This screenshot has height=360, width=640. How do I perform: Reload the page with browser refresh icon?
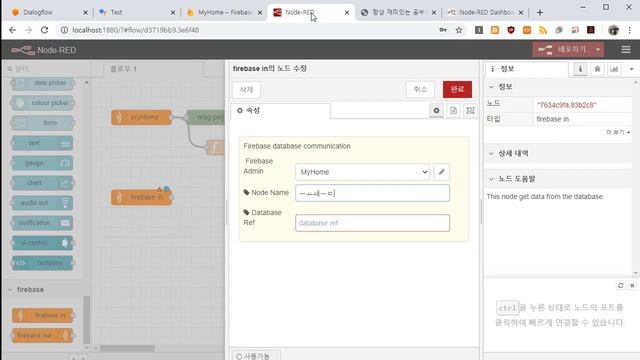tap(44, 30)
